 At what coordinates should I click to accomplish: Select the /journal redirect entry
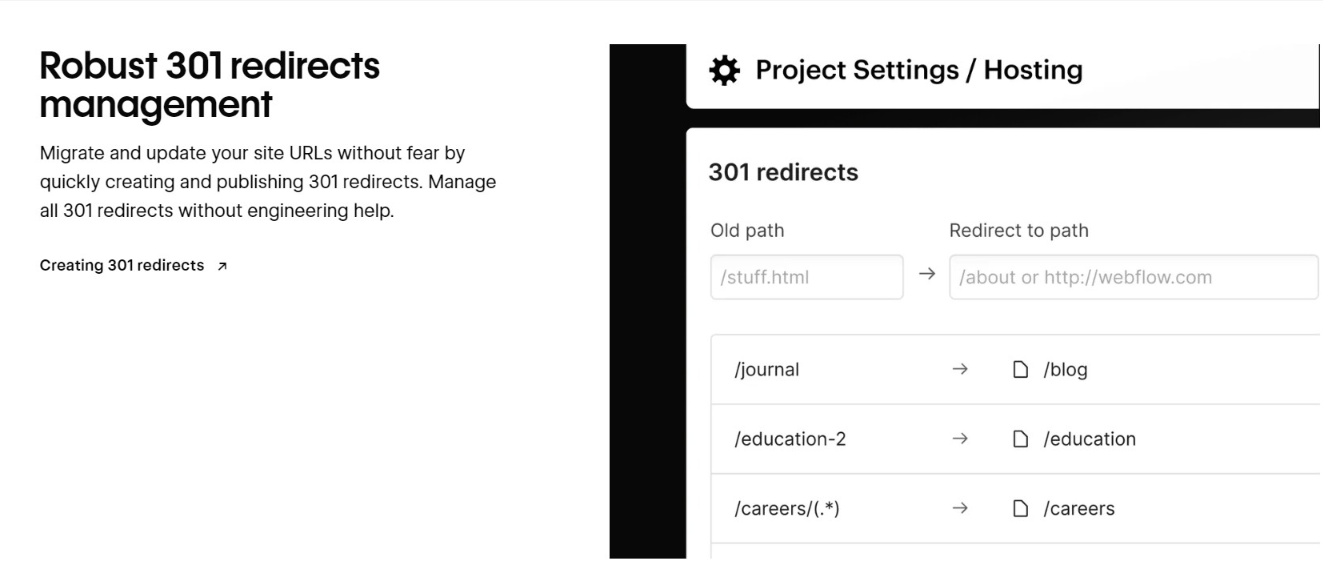pyautogui.click(x=767, y=370)
